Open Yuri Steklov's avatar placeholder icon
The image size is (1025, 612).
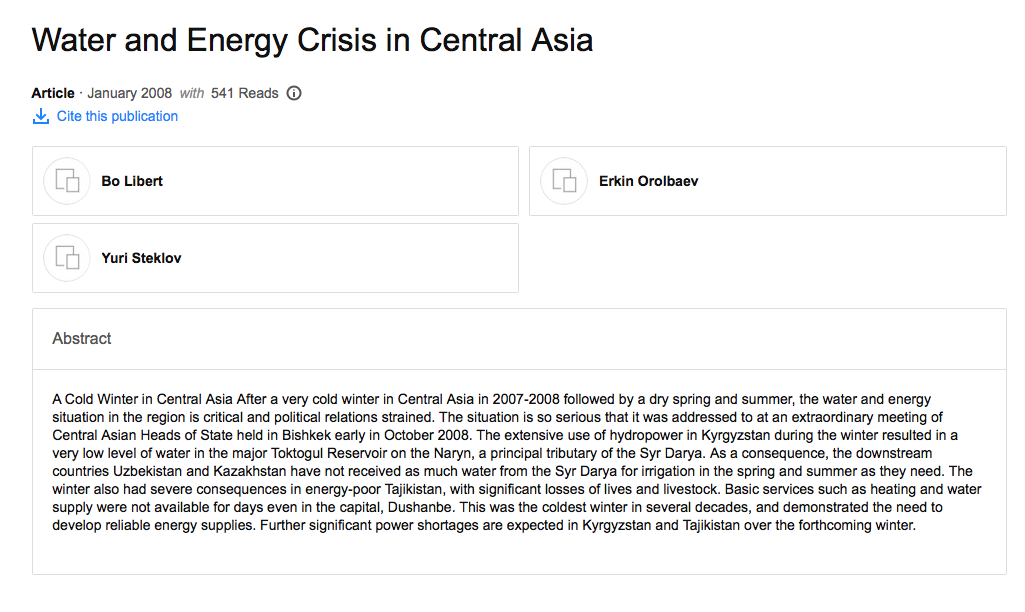tap(67, 258)
